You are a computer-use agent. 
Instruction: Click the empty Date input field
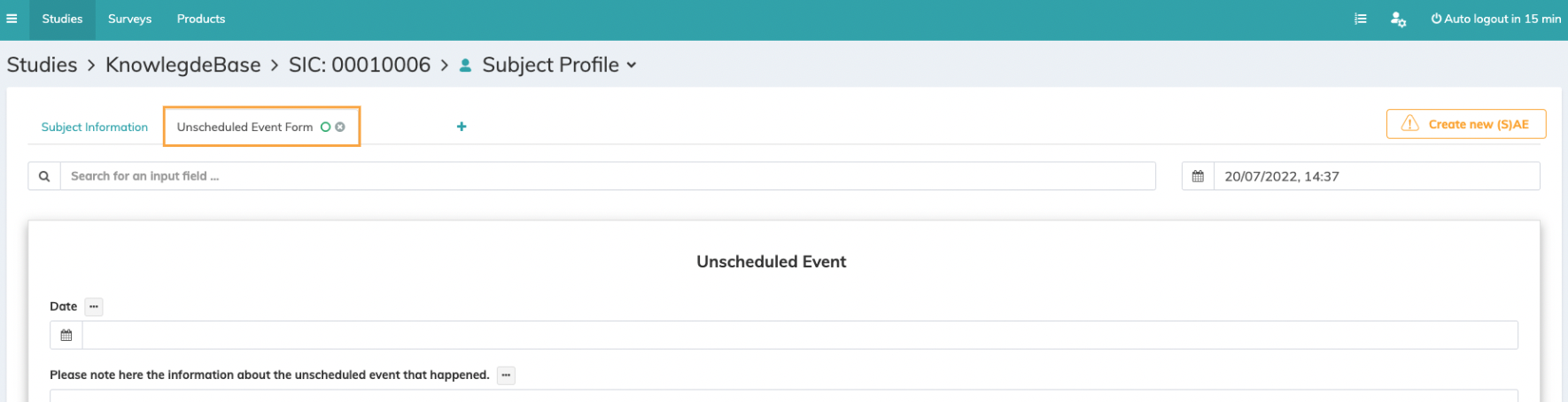pyautogui.click(x=800, y=336)
